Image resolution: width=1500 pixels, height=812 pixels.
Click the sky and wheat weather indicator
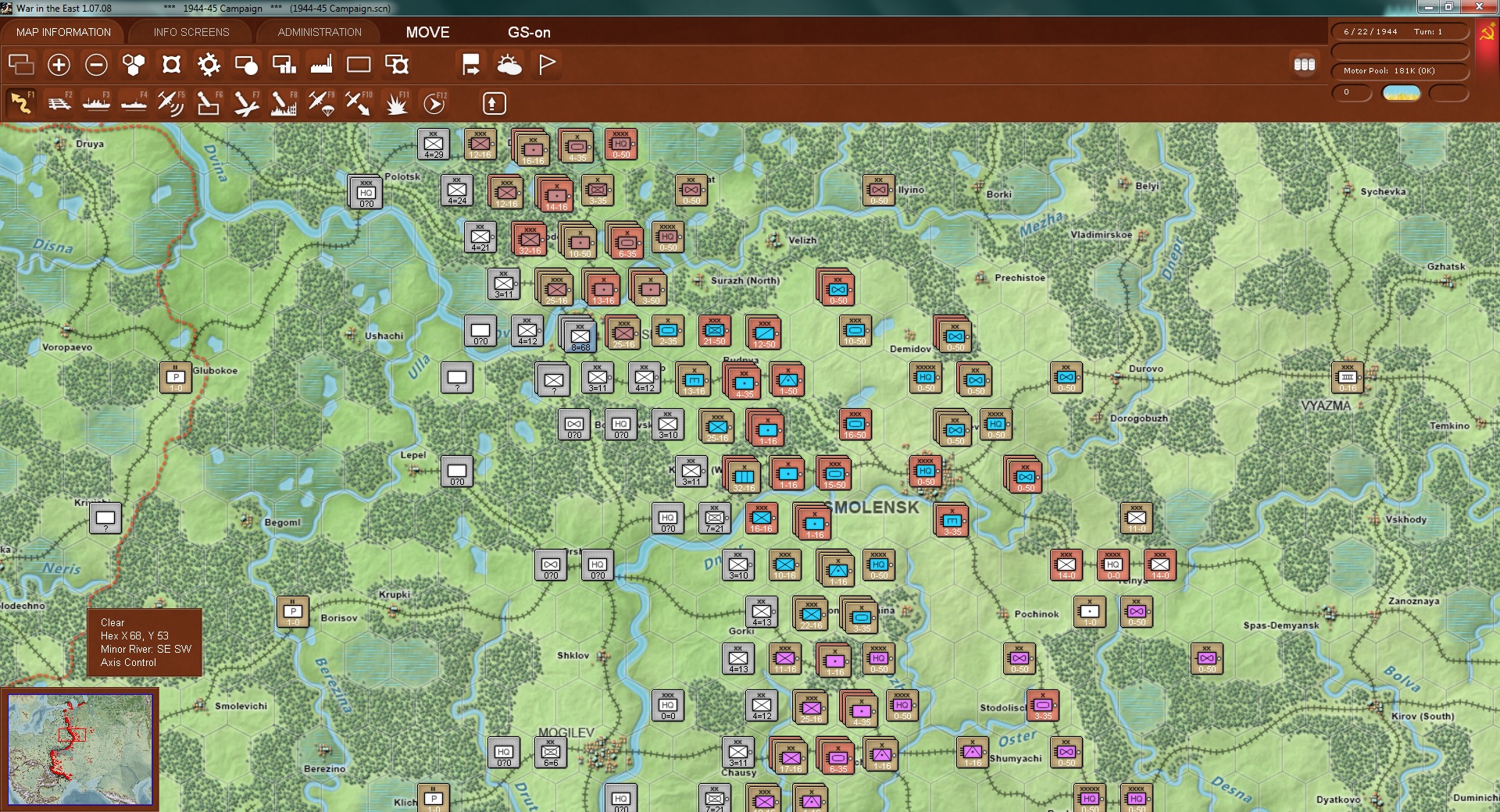[x=1402, y=93]
